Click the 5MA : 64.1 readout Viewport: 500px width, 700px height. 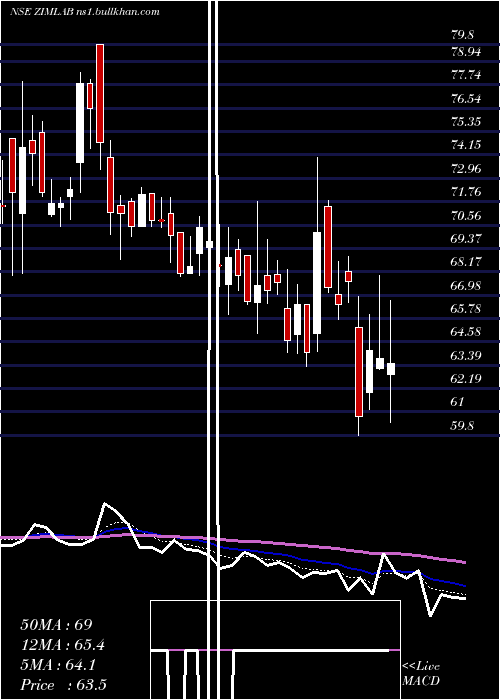pos(58,665)
